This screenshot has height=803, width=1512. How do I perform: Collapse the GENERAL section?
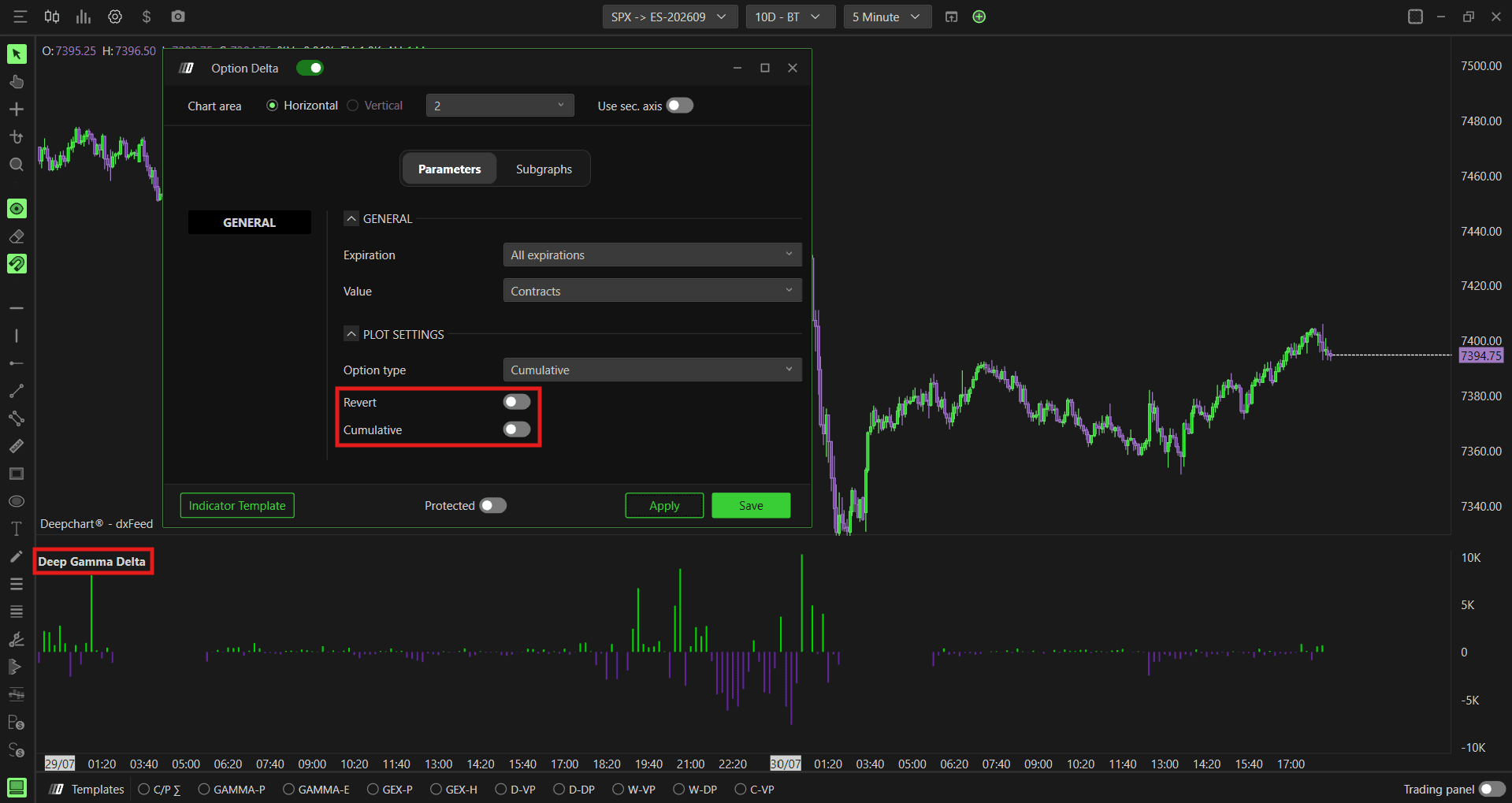[x=351, y=218]
